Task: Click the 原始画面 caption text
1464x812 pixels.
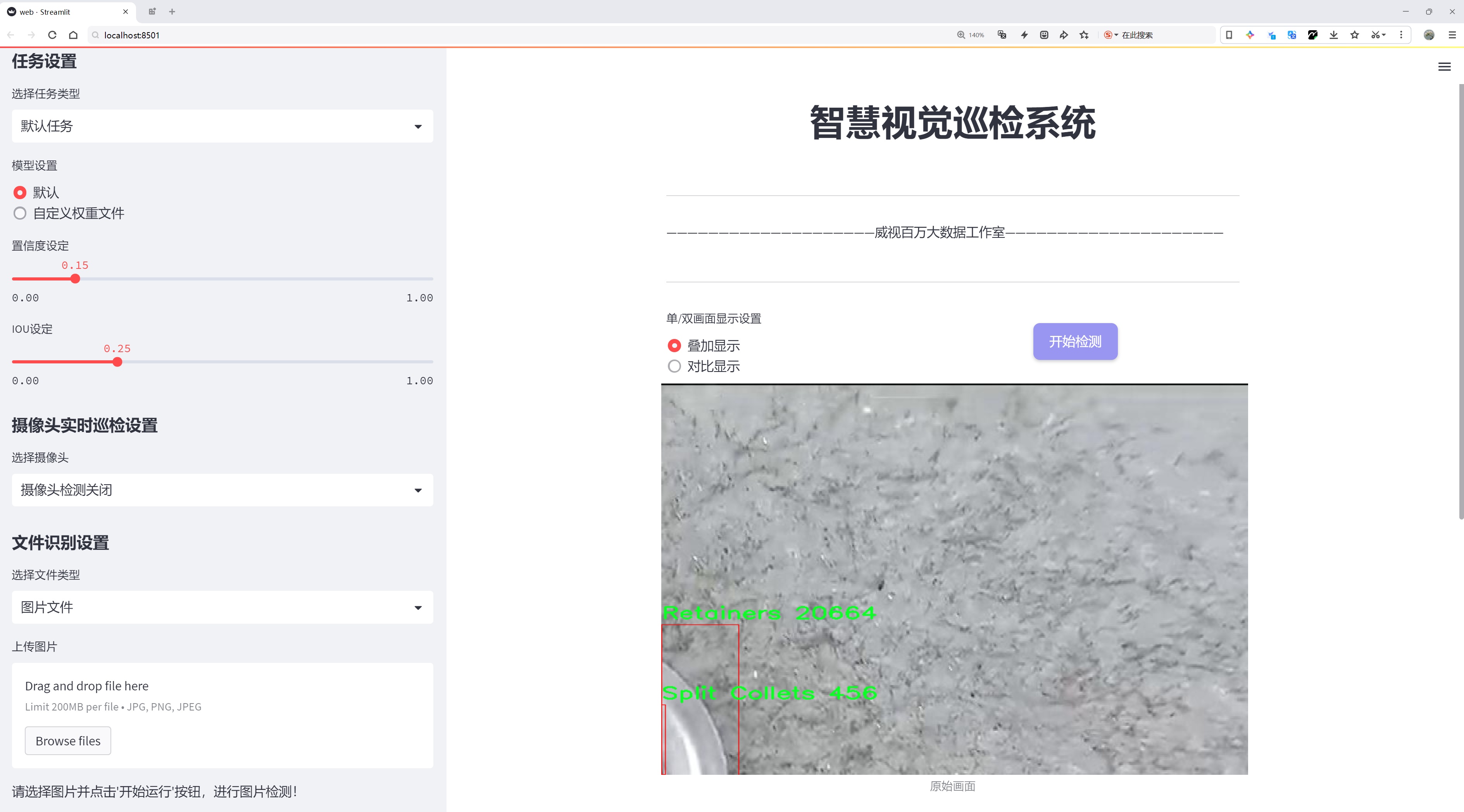Action: (x=952, y=786)
